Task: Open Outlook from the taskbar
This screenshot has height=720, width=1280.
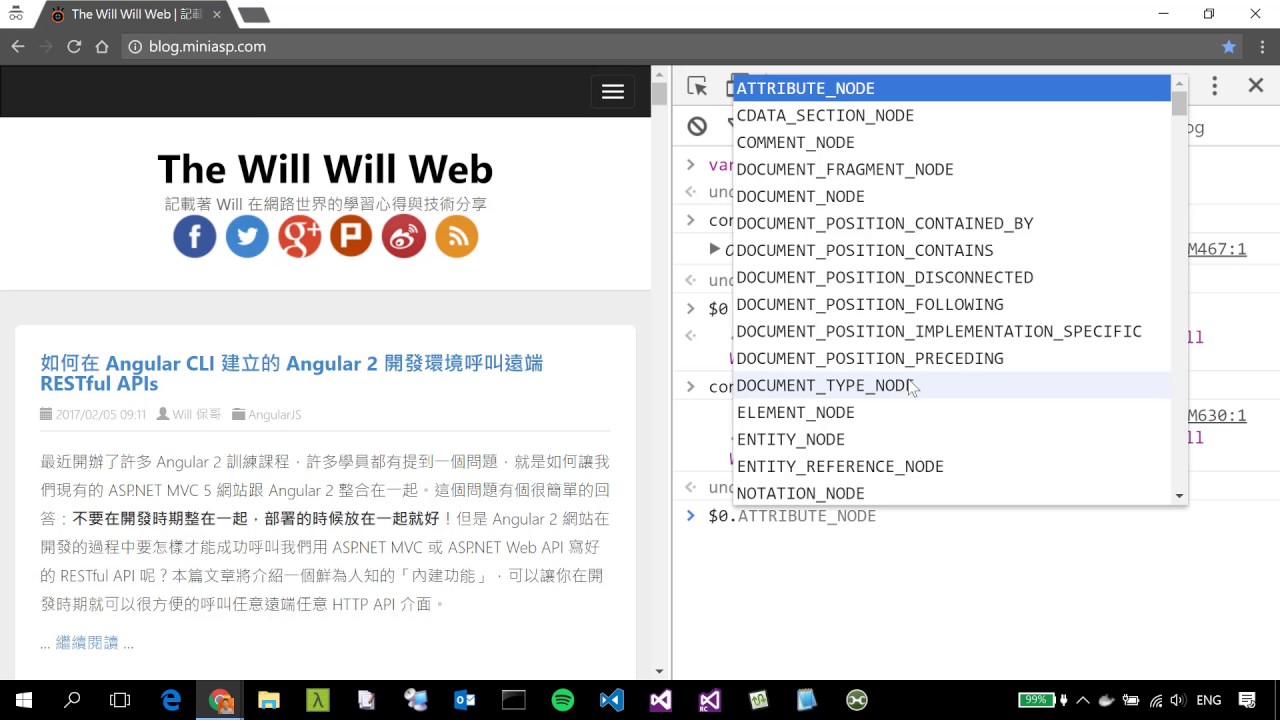Action: click(465, 700)
